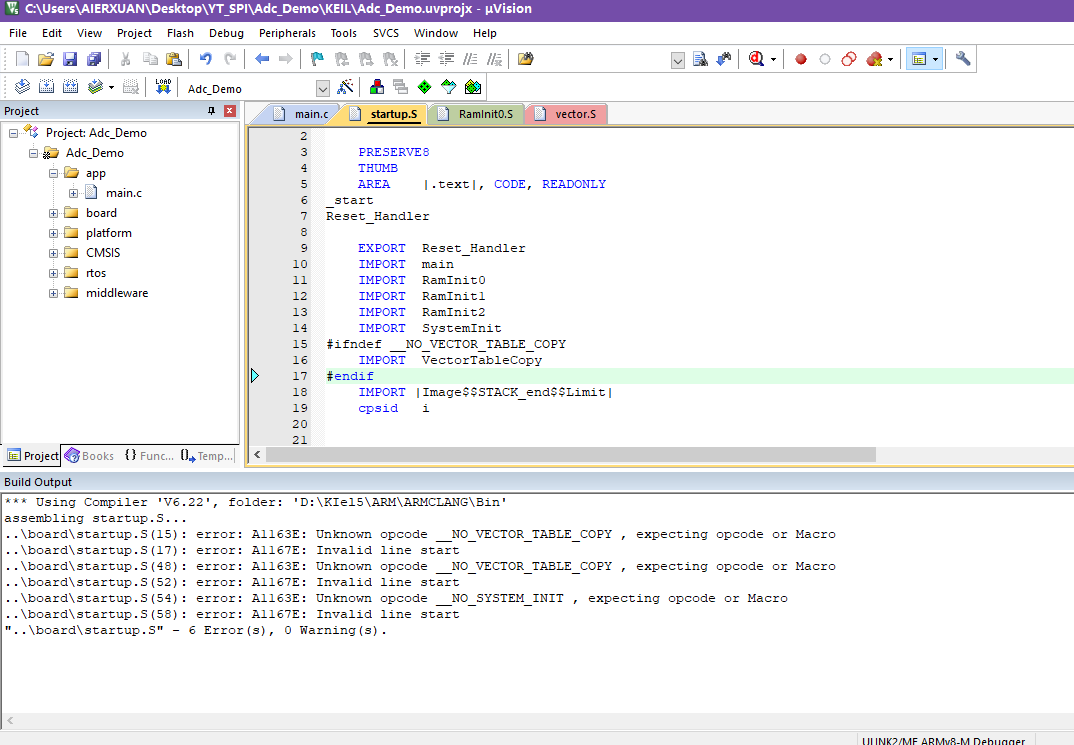Open the SVCS menu
The image size is (1074, 745).
pos(386,33)
